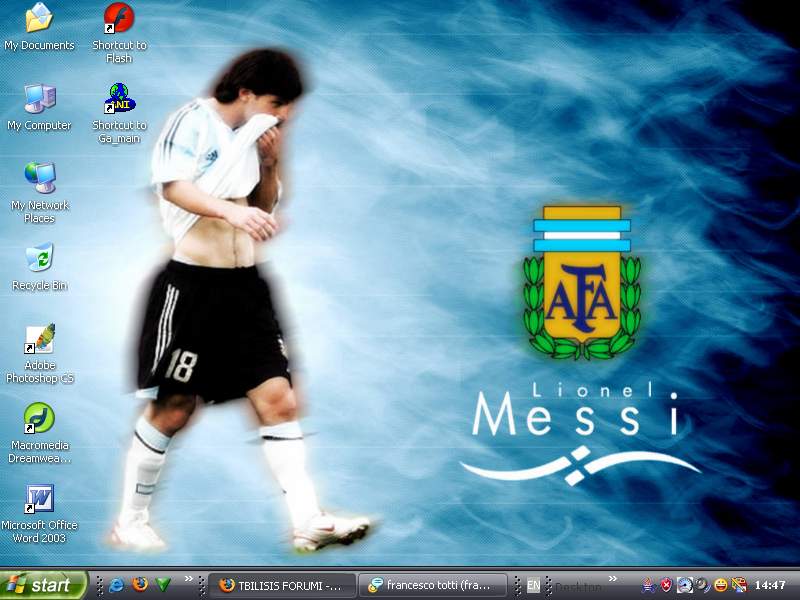Select the My Computer desktop icon
Screen dimensions: 800x600
point(39,107)
